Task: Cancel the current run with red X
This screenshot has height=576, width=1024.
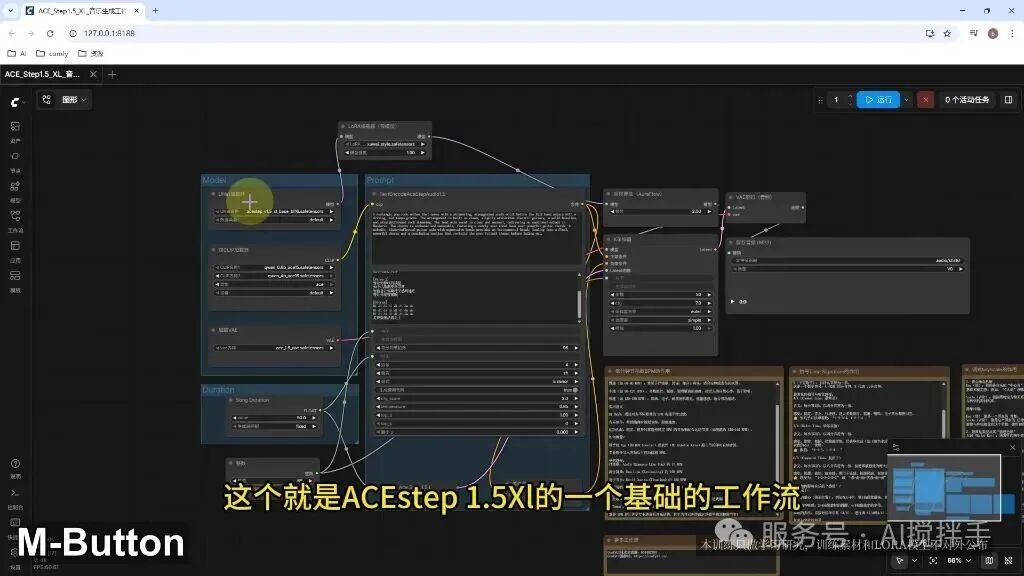Action: coord(925,100)
